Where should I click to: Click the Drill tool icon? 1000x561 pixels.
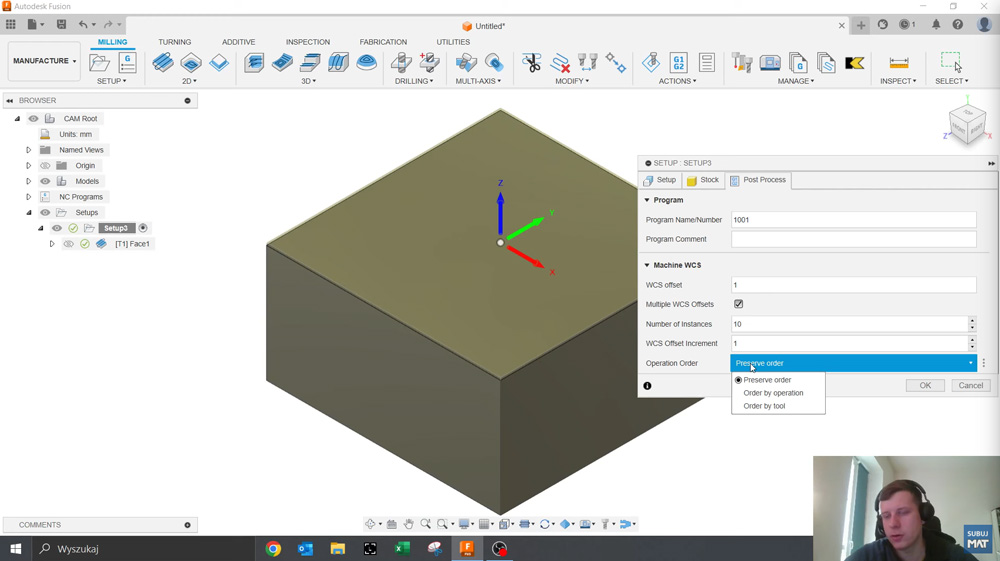click(402, 63)
